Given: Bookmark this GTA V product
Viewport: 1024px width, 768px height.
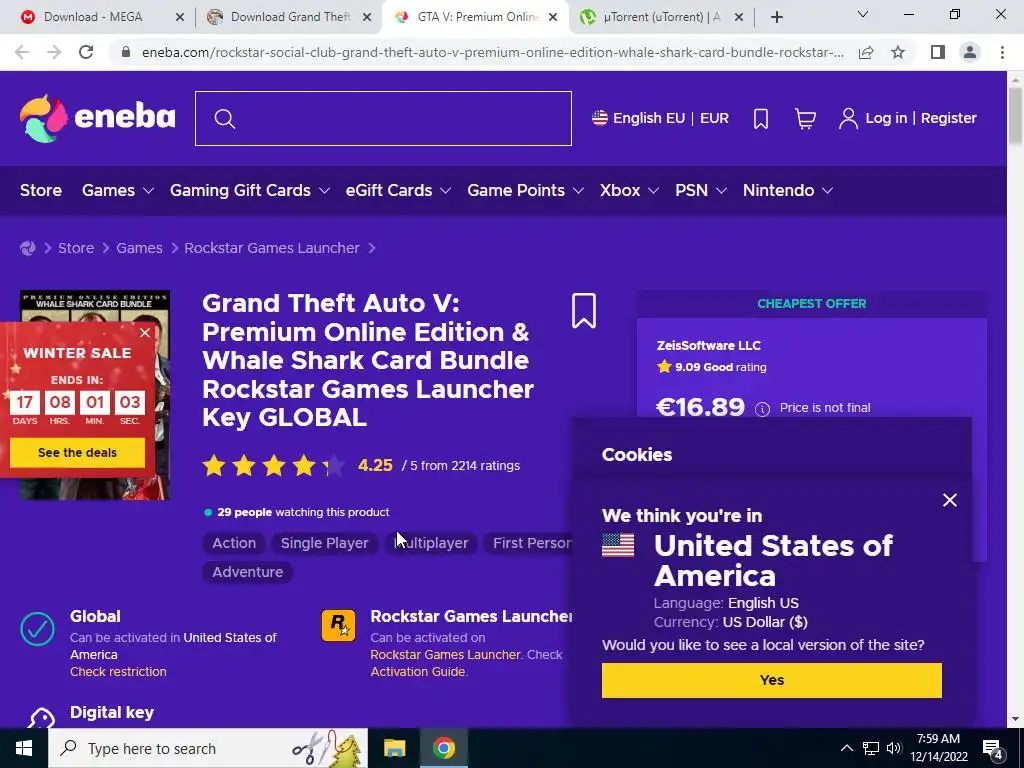Looking at the screenshot, I should tap(584, 310).
